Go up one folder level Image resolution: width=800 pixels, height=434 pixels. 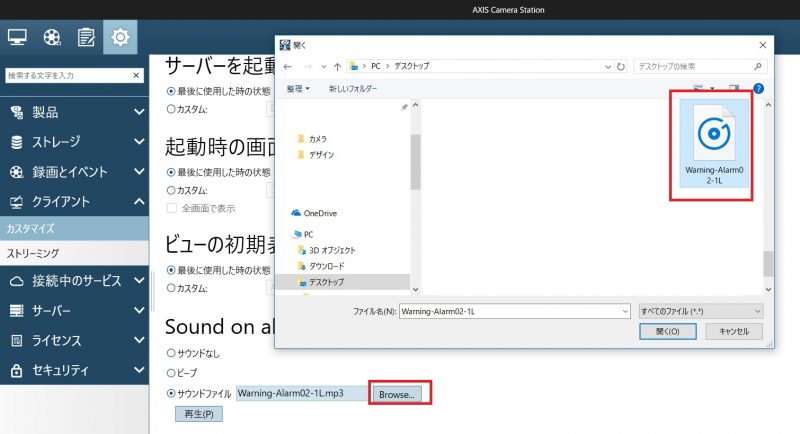(337, 66)
